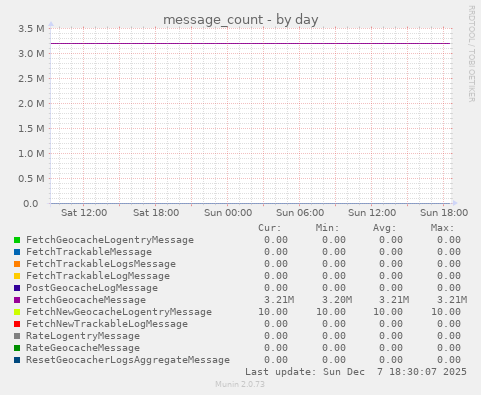Viewport: 481px width, 395px height.
Task: Select the RateLogentryMessage legend label
Action: pyautogui.click(x=83, y=336)
